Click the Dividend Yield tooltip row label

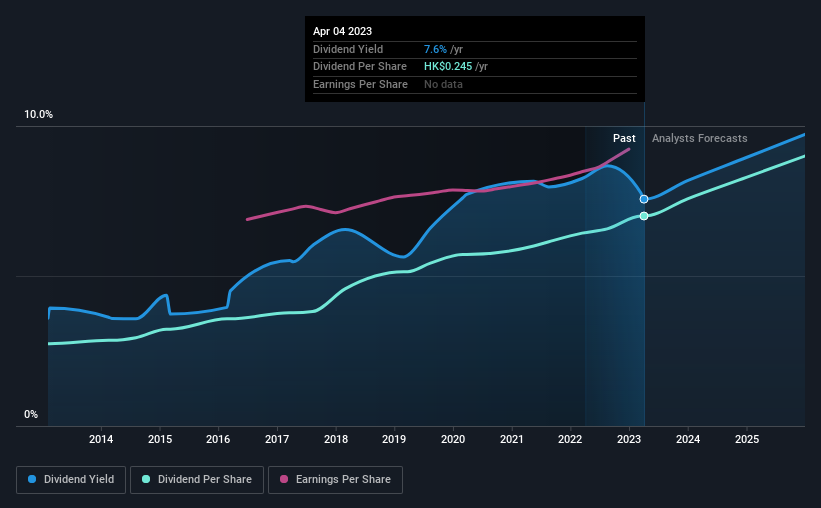pyautogui.click(x=348, y=49)
